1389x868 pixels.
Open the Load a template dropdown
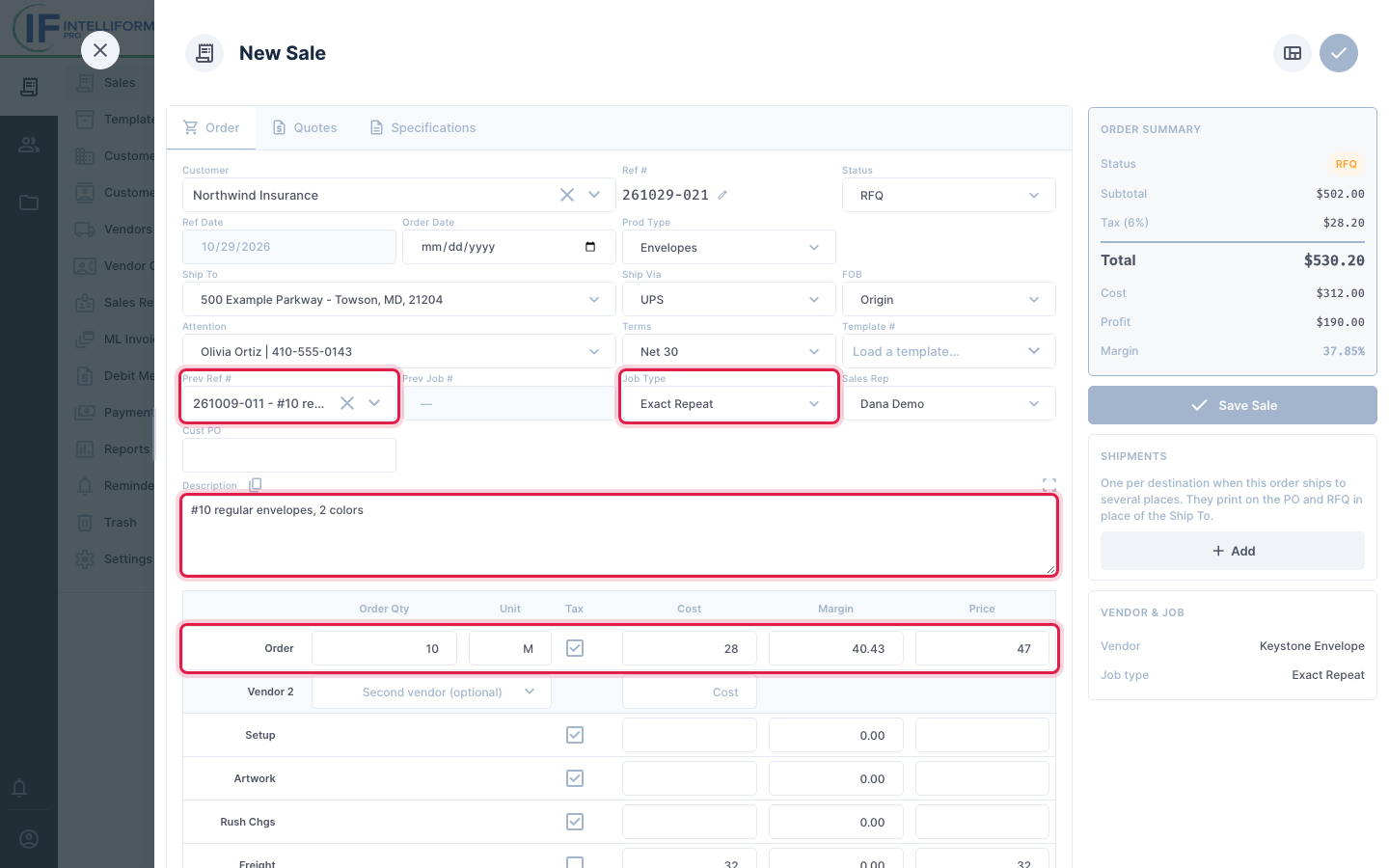pos(949,352)
